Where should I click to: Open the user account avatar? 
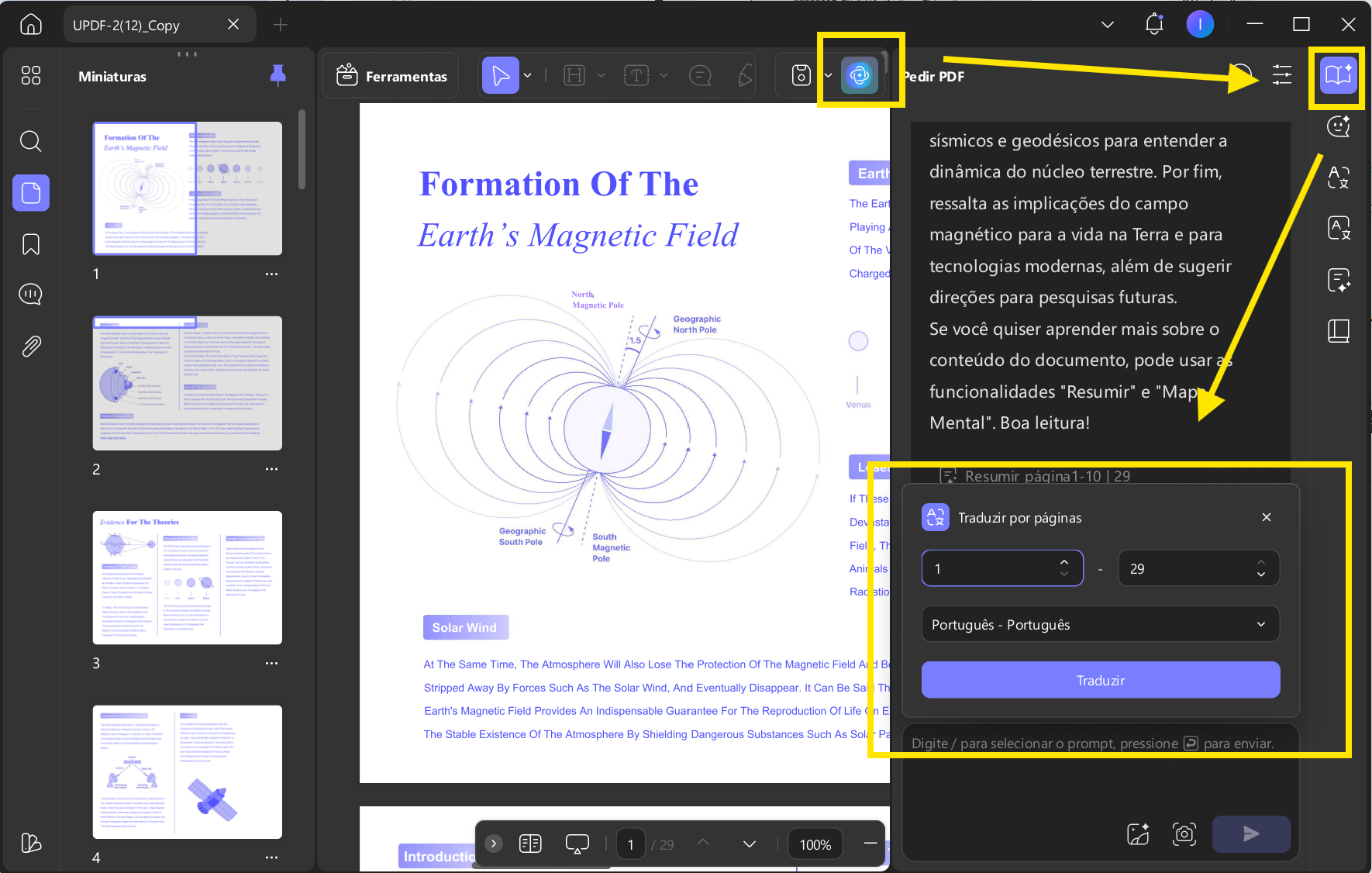pyautogui.click(x=1200, y=25)
